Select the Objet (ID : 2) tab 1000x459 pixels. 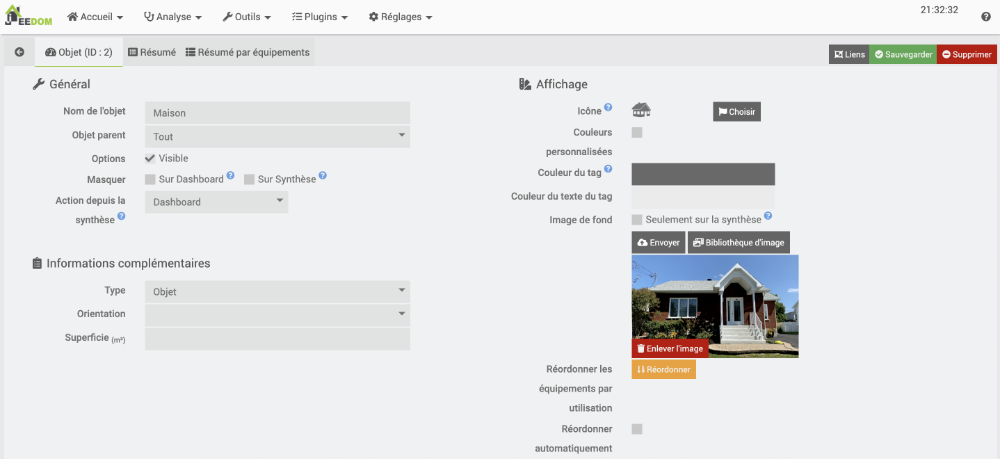(79, 52)
